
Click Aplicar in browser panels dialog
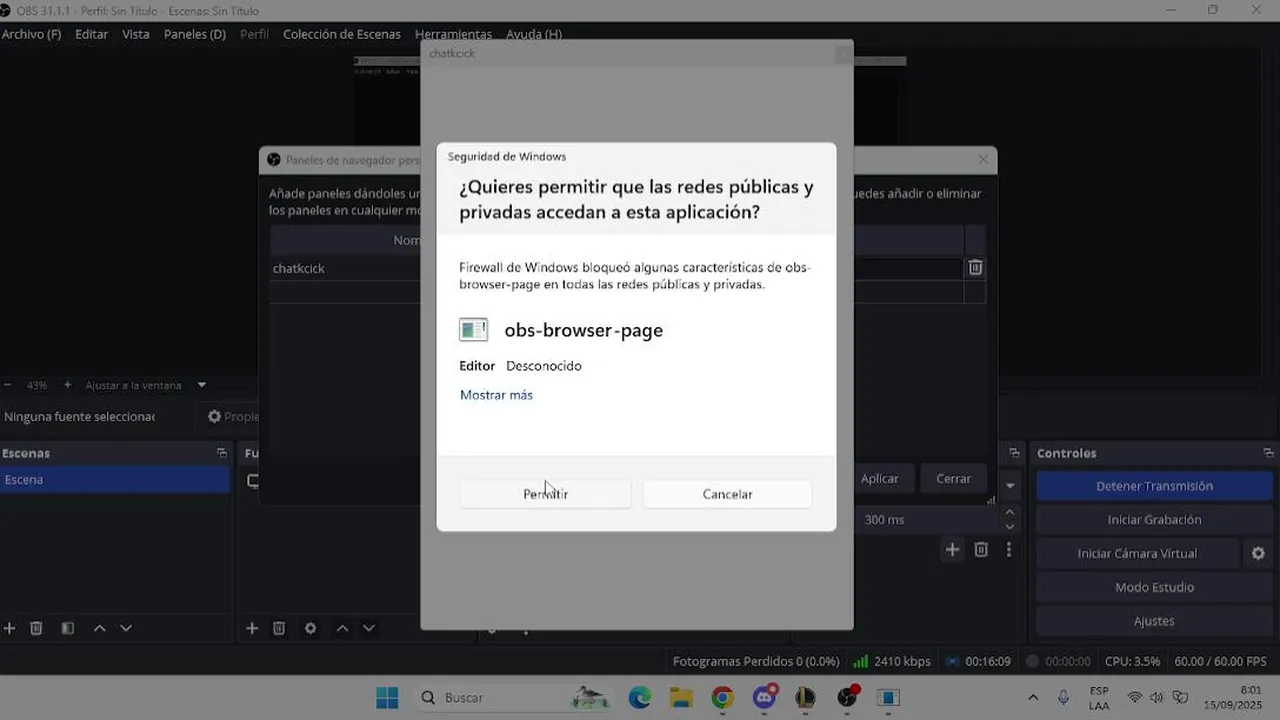[x=880, y=479]
